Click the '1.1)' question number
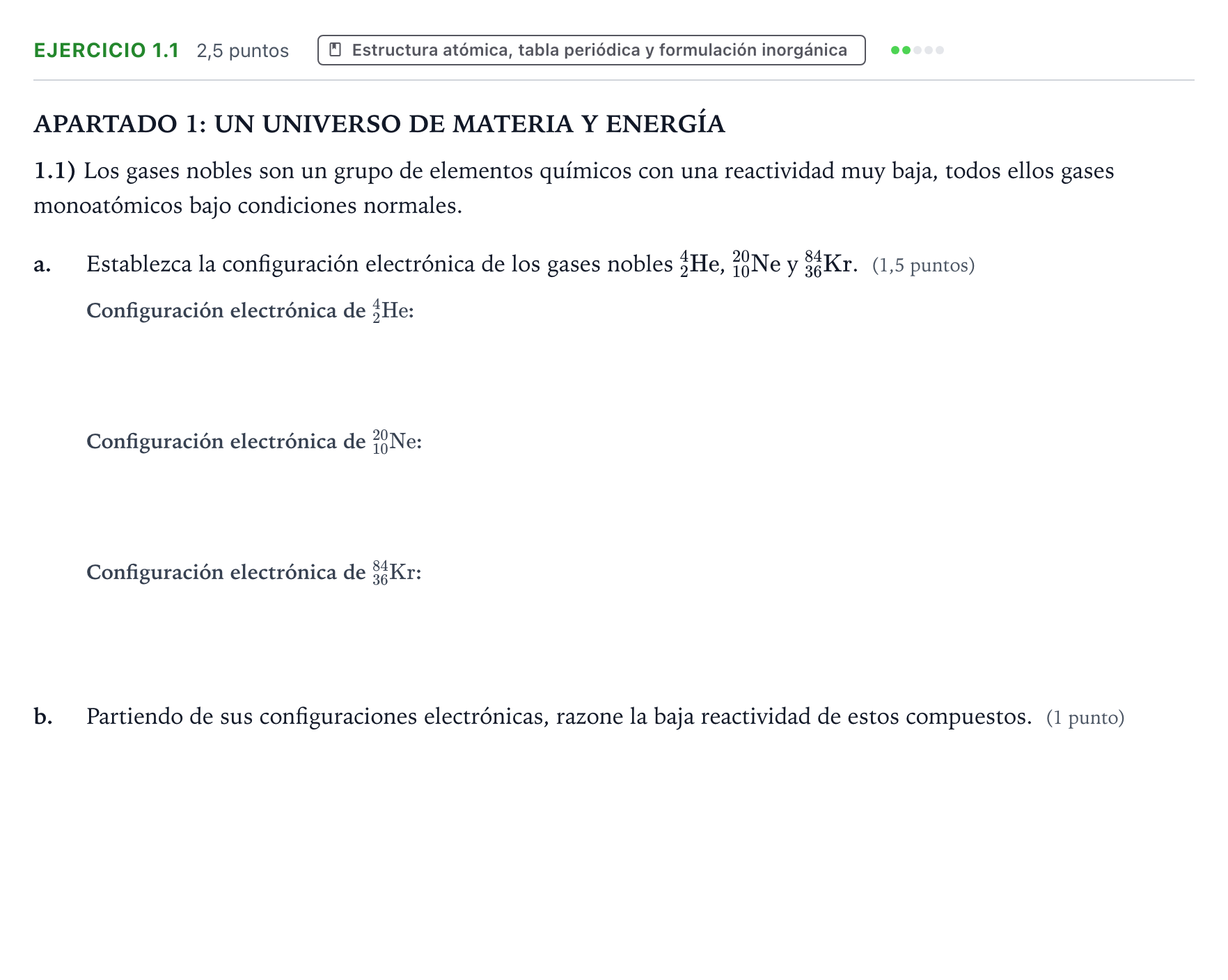This screenshot has height=980, width=1228. pos(54,171)
